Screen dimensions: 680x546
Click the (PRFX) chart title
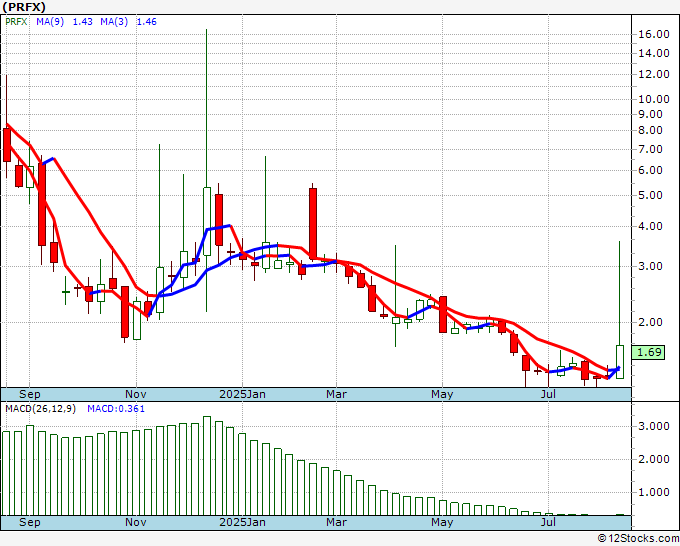(x=24, y=7)
